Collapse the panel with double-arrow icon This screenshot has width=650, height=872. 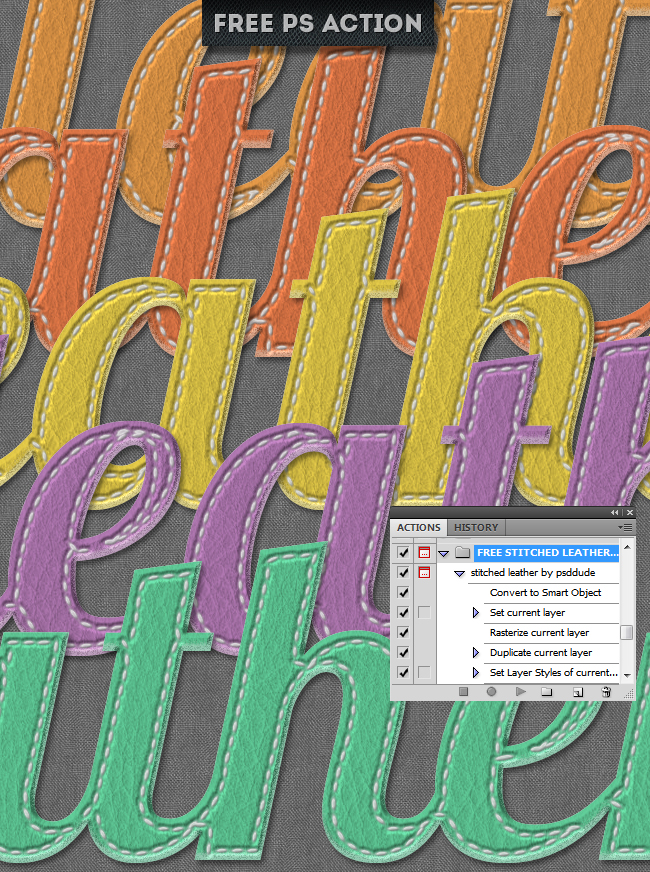click(x=615, y=512)
